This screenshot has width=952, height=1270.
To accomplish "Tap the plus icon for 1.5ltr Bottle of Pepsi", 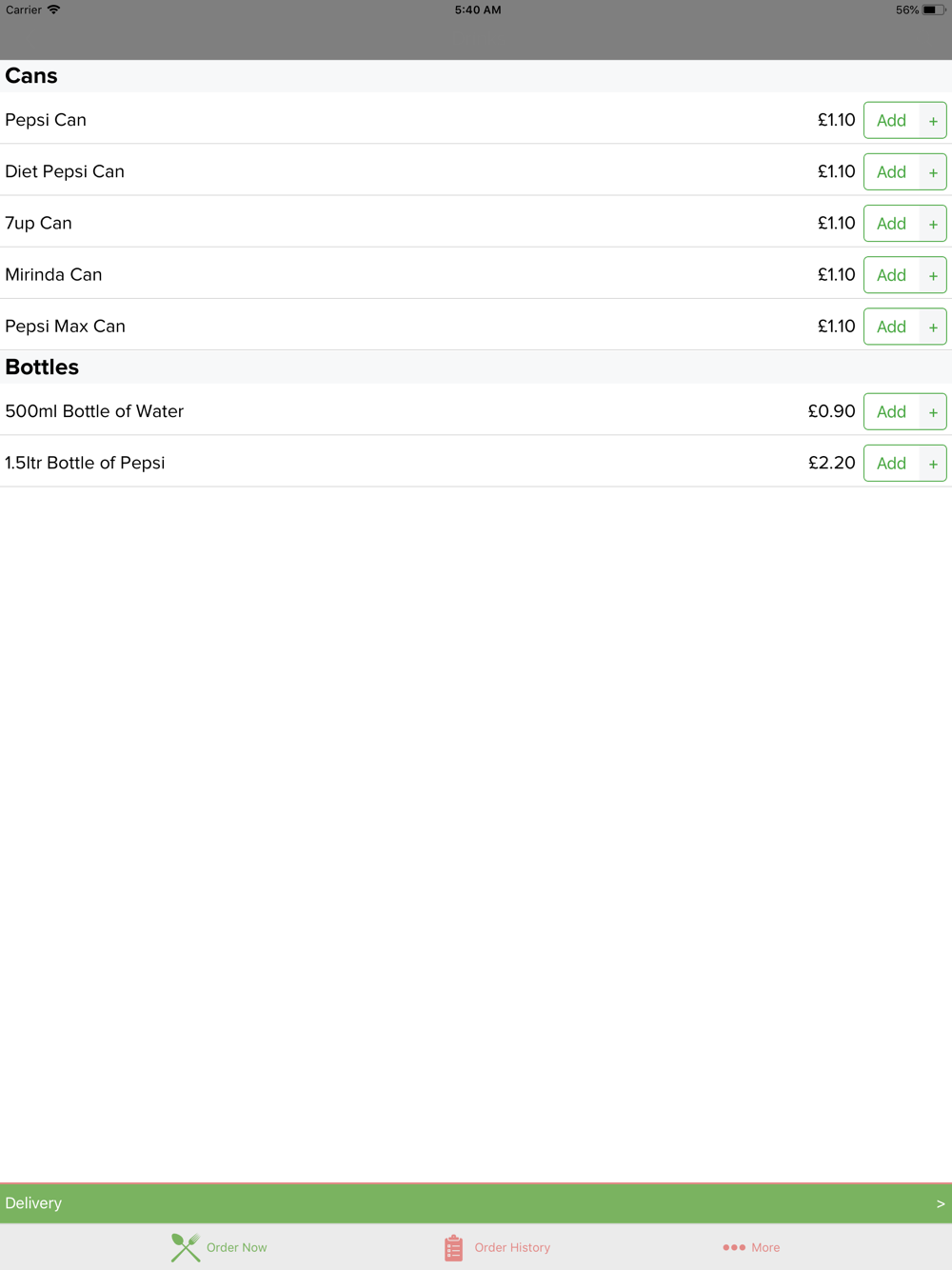I will point(933,464).
